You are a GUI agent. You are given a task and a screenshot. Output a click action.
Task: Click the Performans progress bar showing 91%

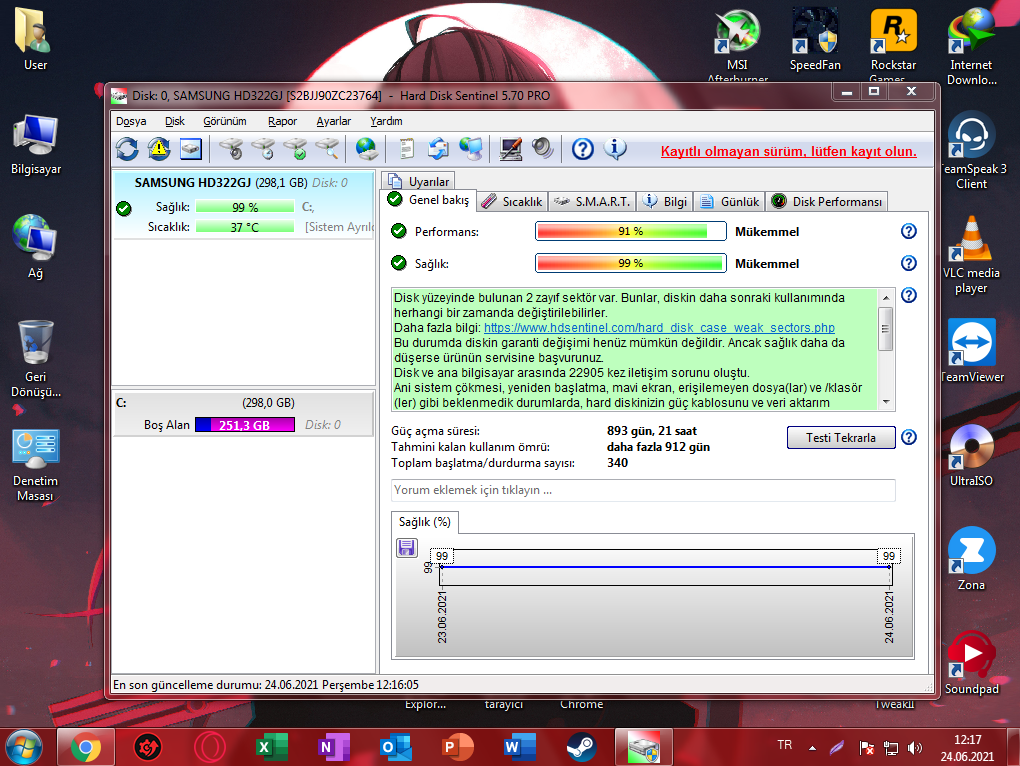click(631, 231)
